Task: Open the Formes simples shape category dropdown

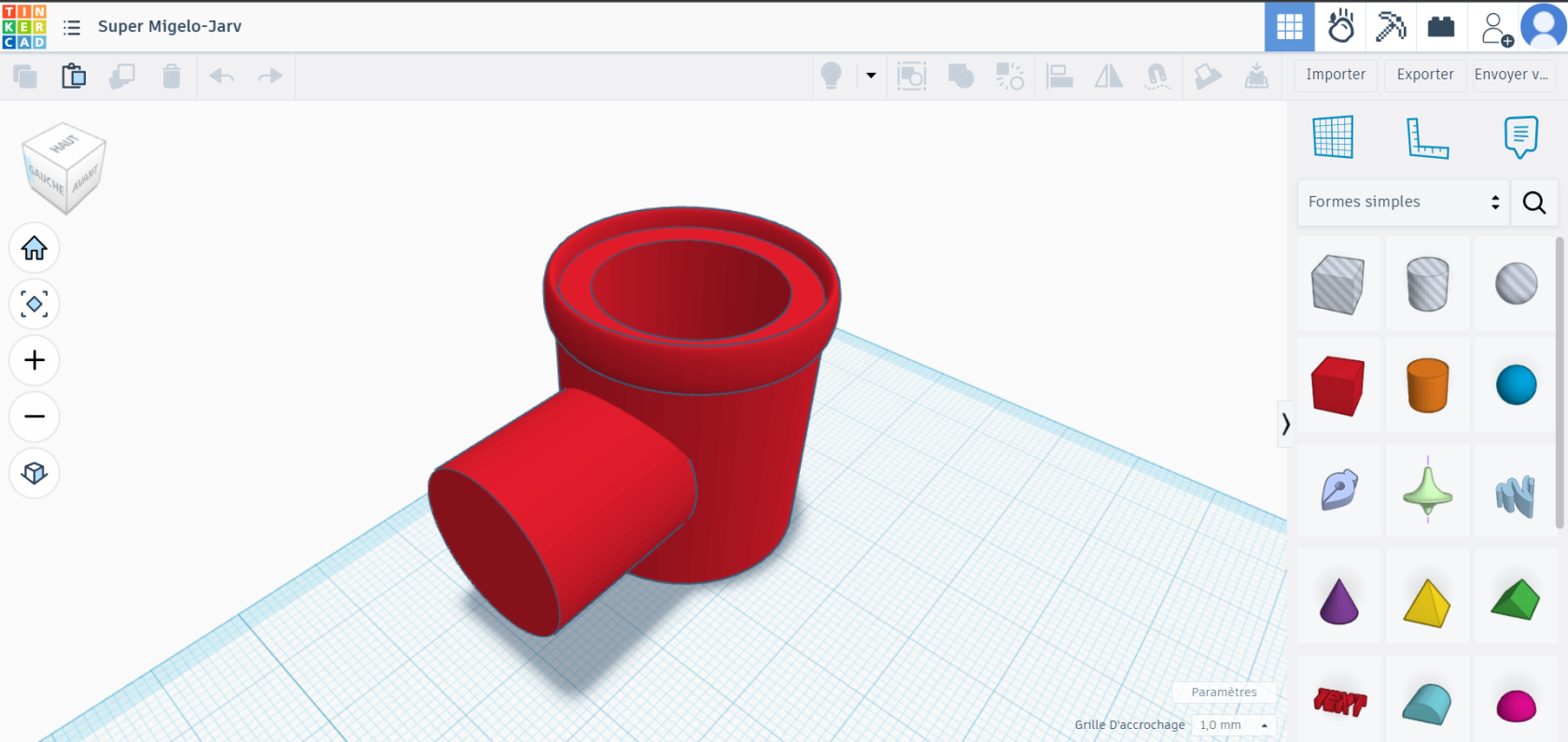Action: [x=1403, y=203]
